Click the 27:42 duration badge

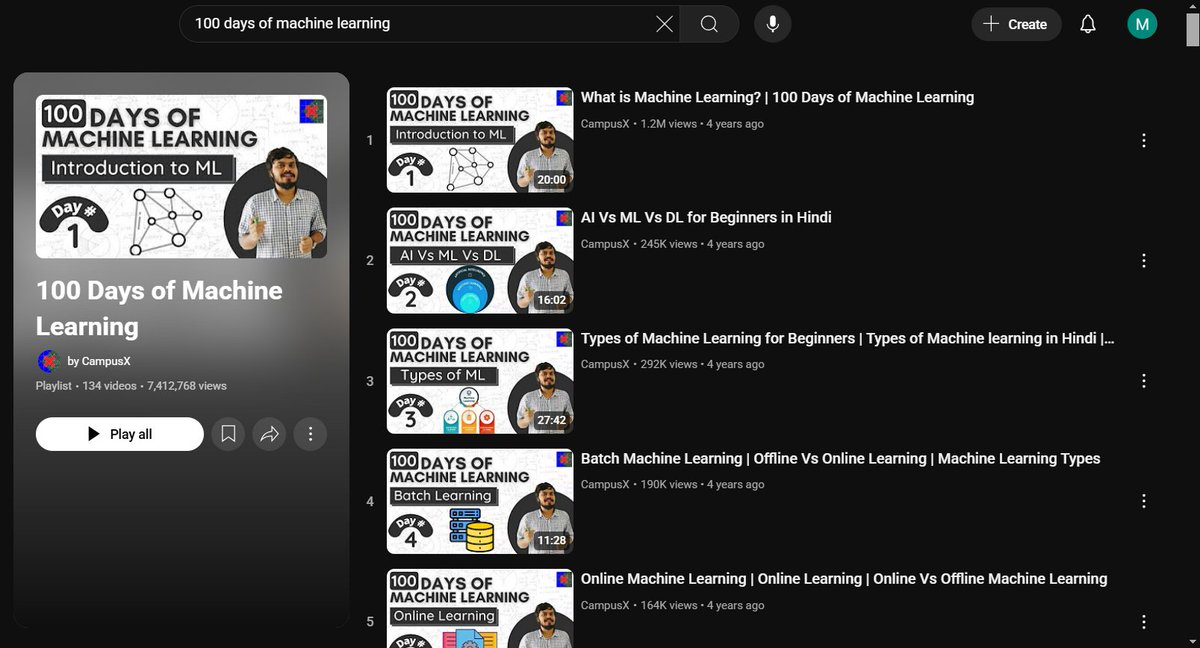(551, 421)
